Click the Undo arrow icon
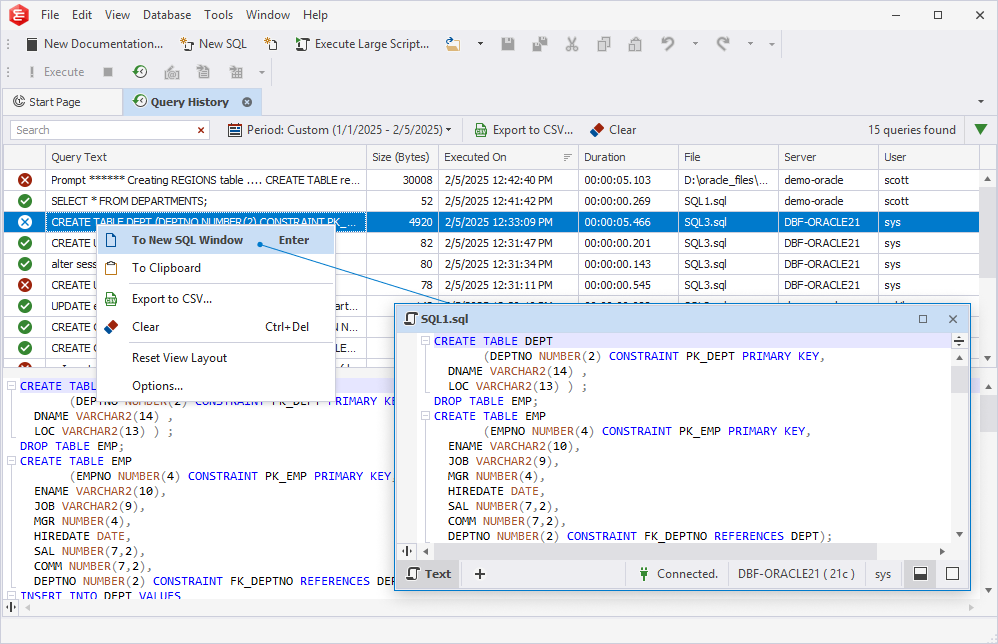The width and height of the screenshot is (998, 644). [x=667, y=44]
